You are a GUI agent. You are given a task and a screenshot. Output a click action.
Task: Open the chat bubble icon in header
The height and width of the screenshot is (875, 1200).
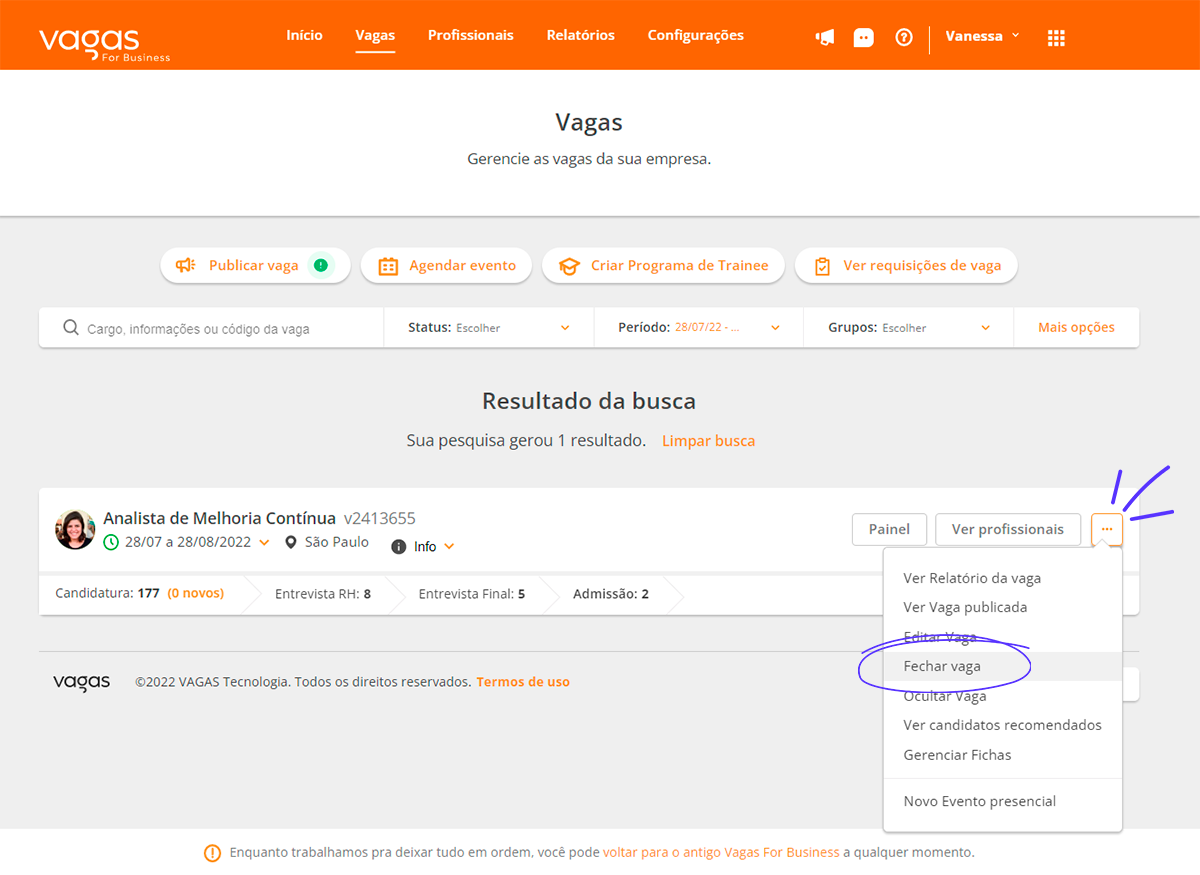863,37
